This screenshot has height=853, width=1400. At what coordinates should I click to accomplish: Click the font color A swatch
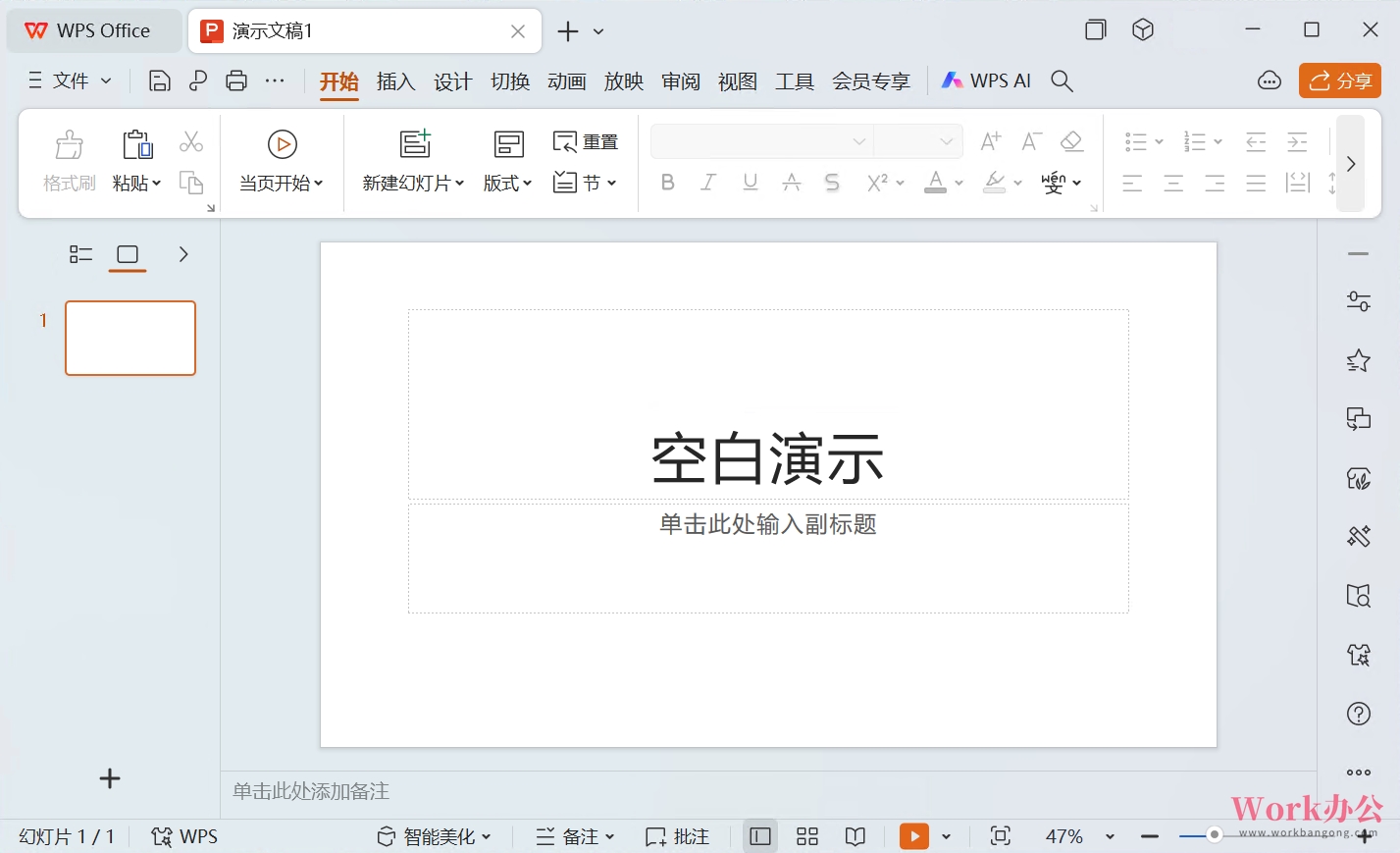point(936,183)
